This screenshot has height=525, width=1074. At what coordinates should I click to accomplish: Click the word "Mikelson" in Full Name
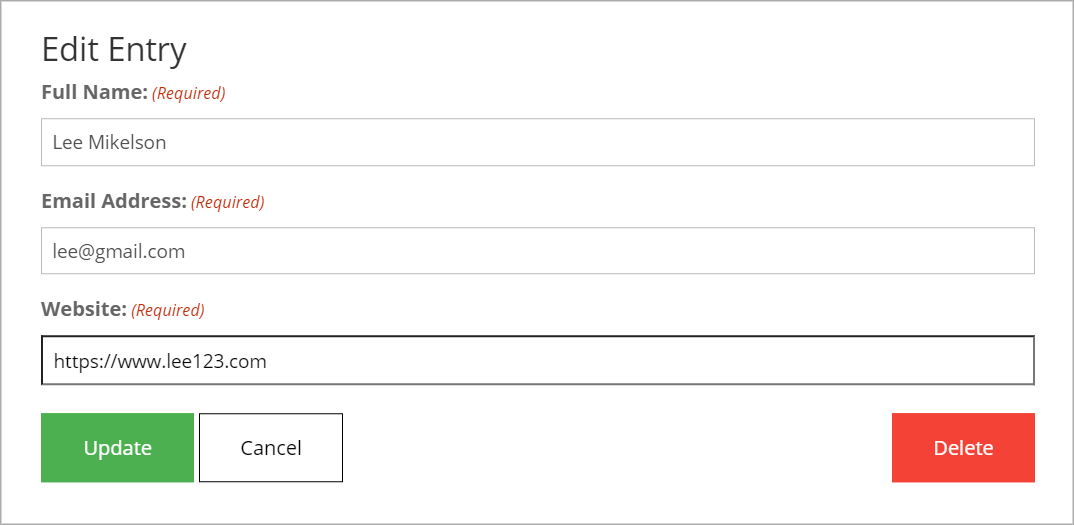(127, 142)
